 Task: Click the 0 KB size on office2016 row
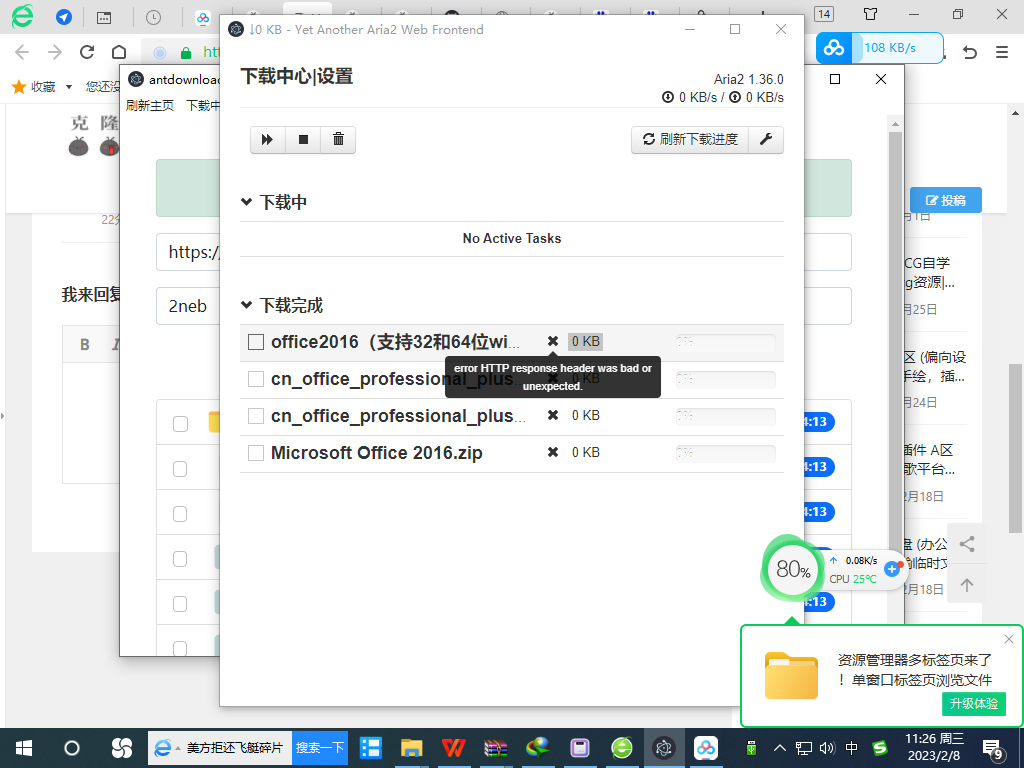tap(585, 342)
